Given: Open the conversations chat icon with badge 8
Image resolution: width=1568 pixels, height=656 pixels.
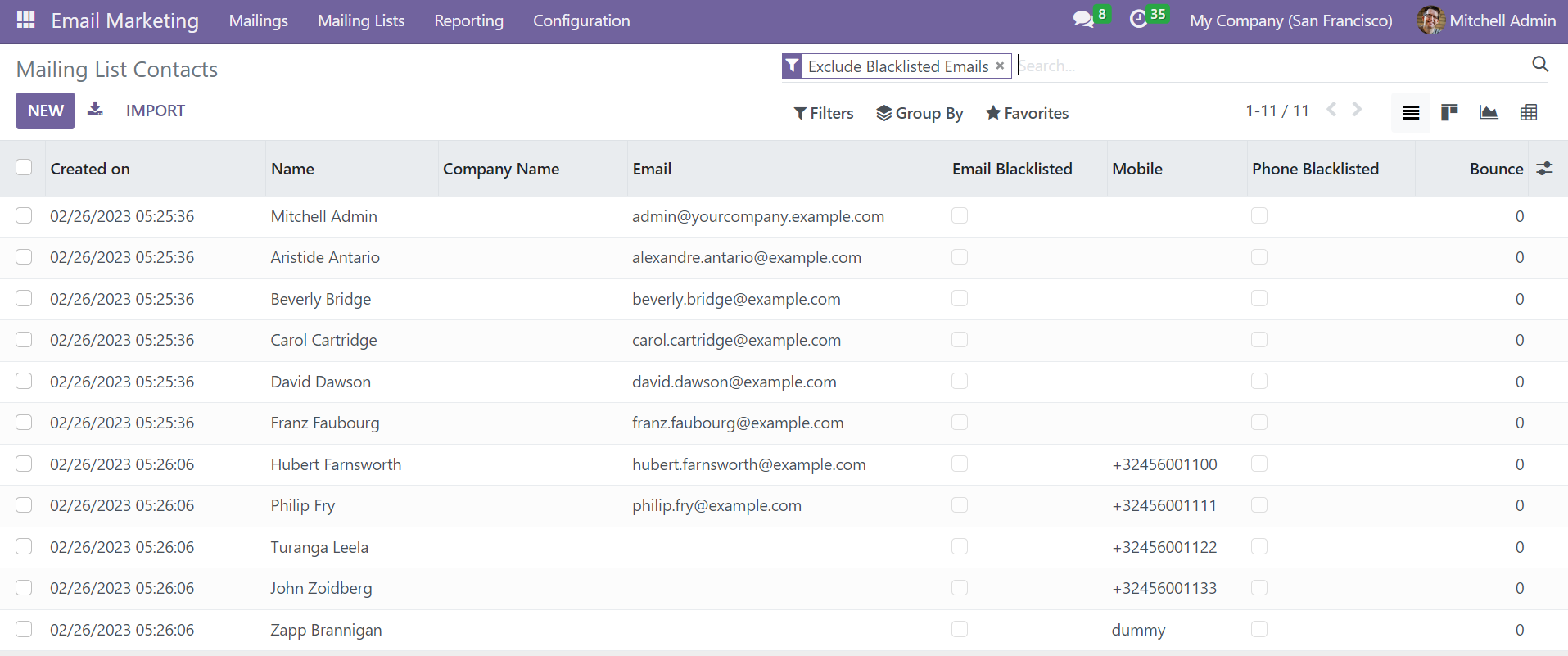Looking at the screenshot, I should click(1083, 20).
